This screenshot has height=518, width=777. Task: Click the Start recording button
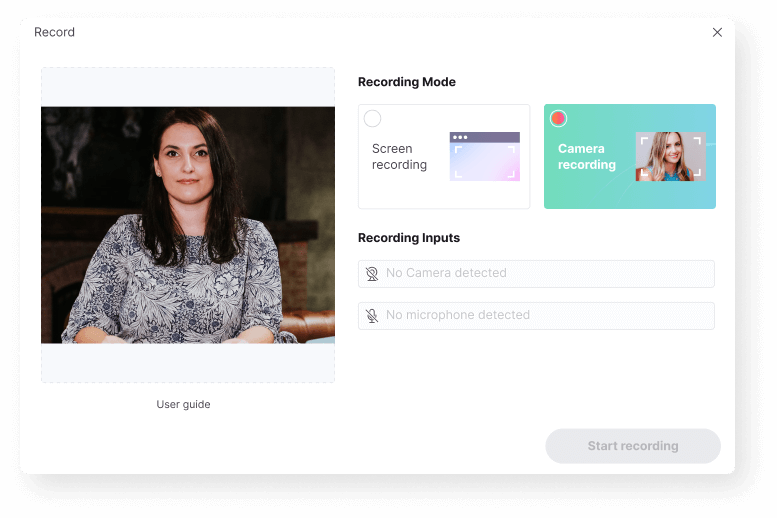click(633, 446)
